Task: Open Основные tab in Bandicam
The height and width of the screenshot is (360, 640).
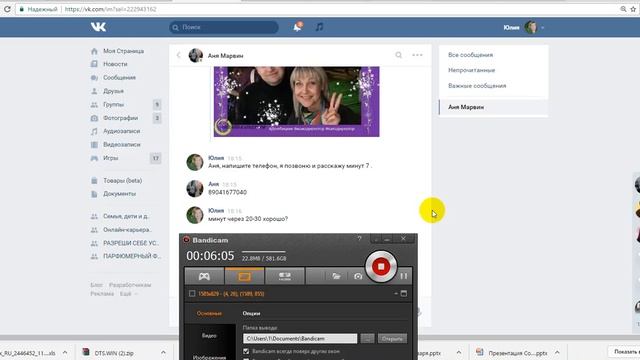Action: pos(209,313)
